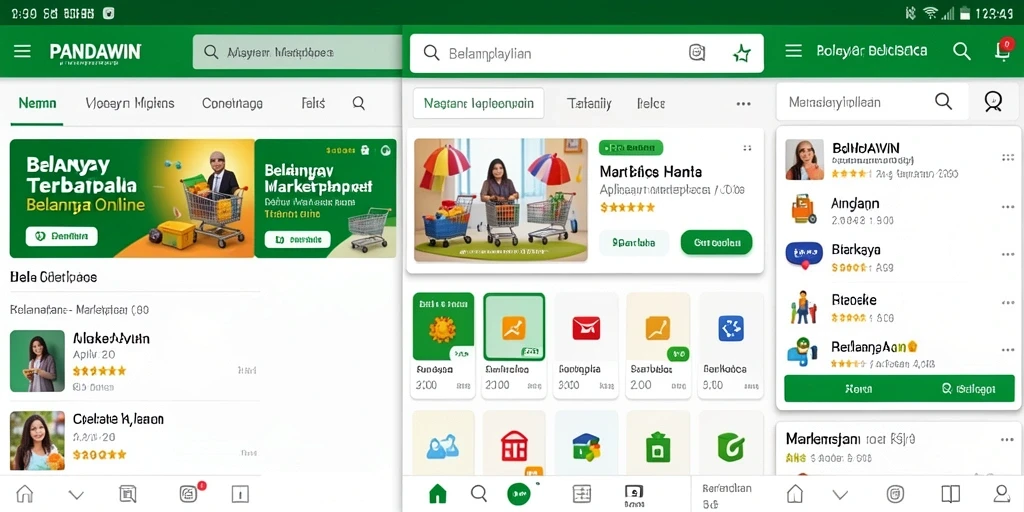Open three-dot menu for the Rtaoke row
Screen dimensions: 1024x512
tap(1008, 303)
